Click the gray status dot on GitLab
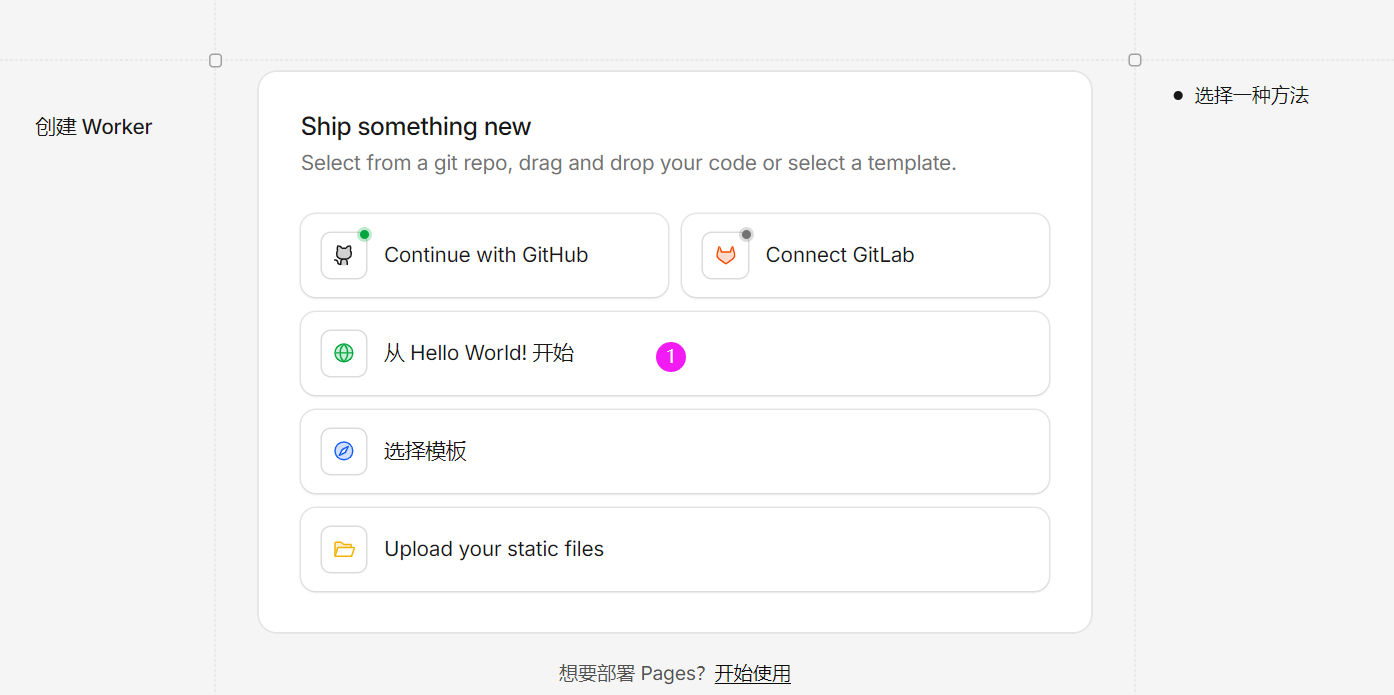This screenshot has height=695, width=1394. coord(746,234)
